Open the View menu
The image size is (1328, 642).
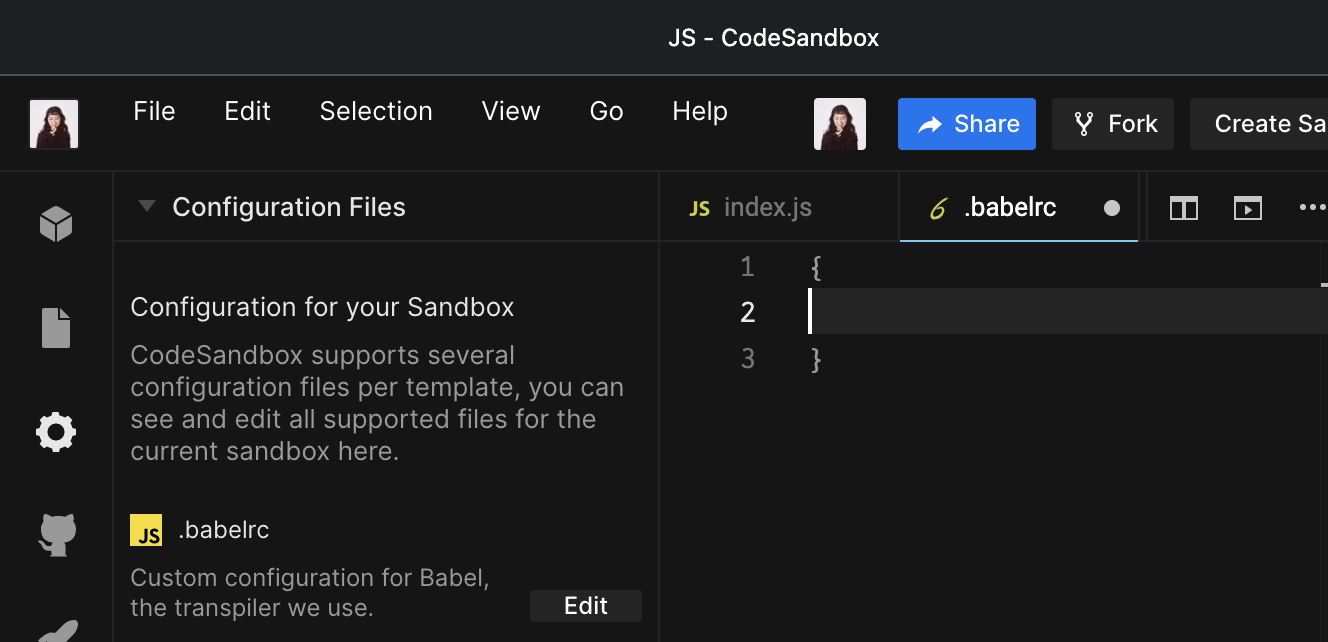tap(511, 111)
